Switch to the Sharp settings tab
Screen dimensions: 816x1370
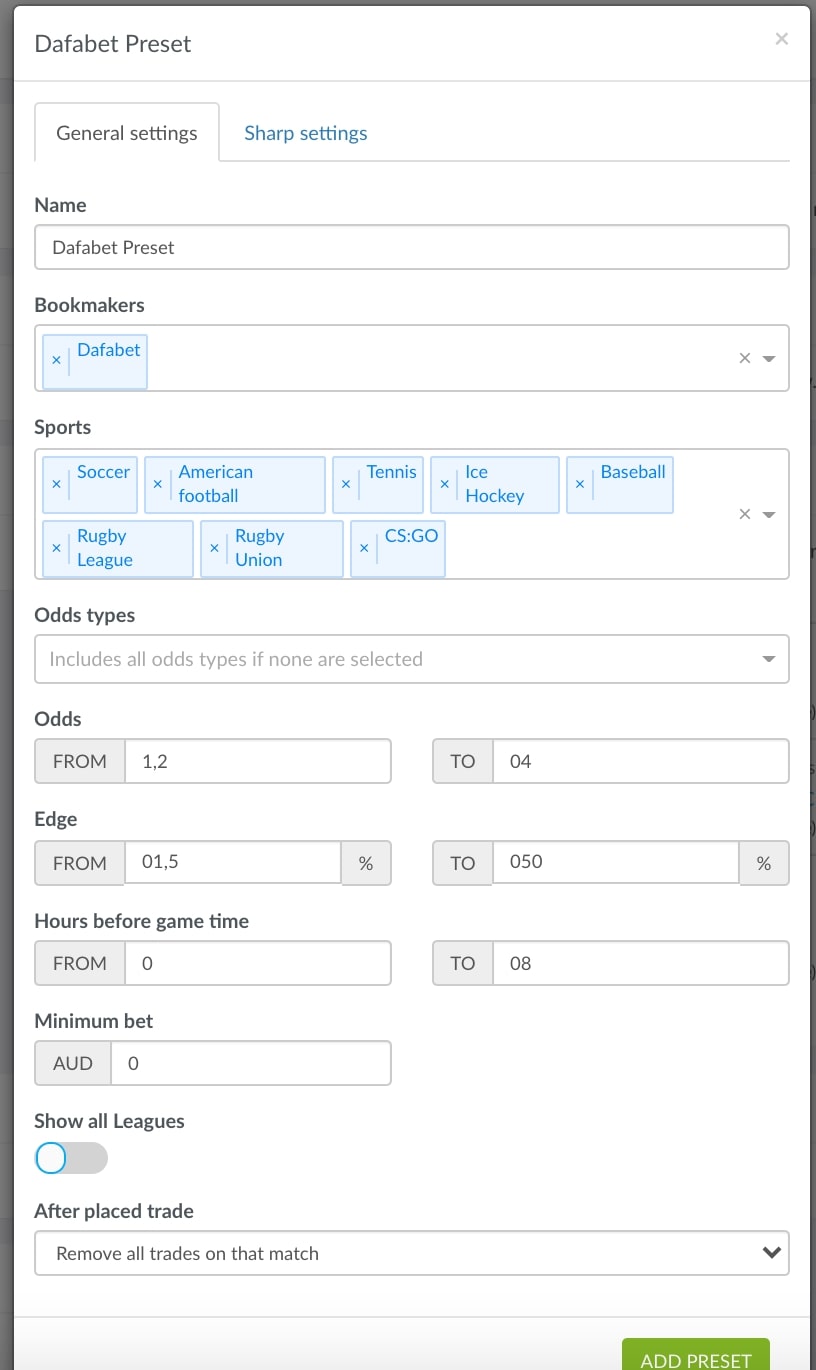306,133
